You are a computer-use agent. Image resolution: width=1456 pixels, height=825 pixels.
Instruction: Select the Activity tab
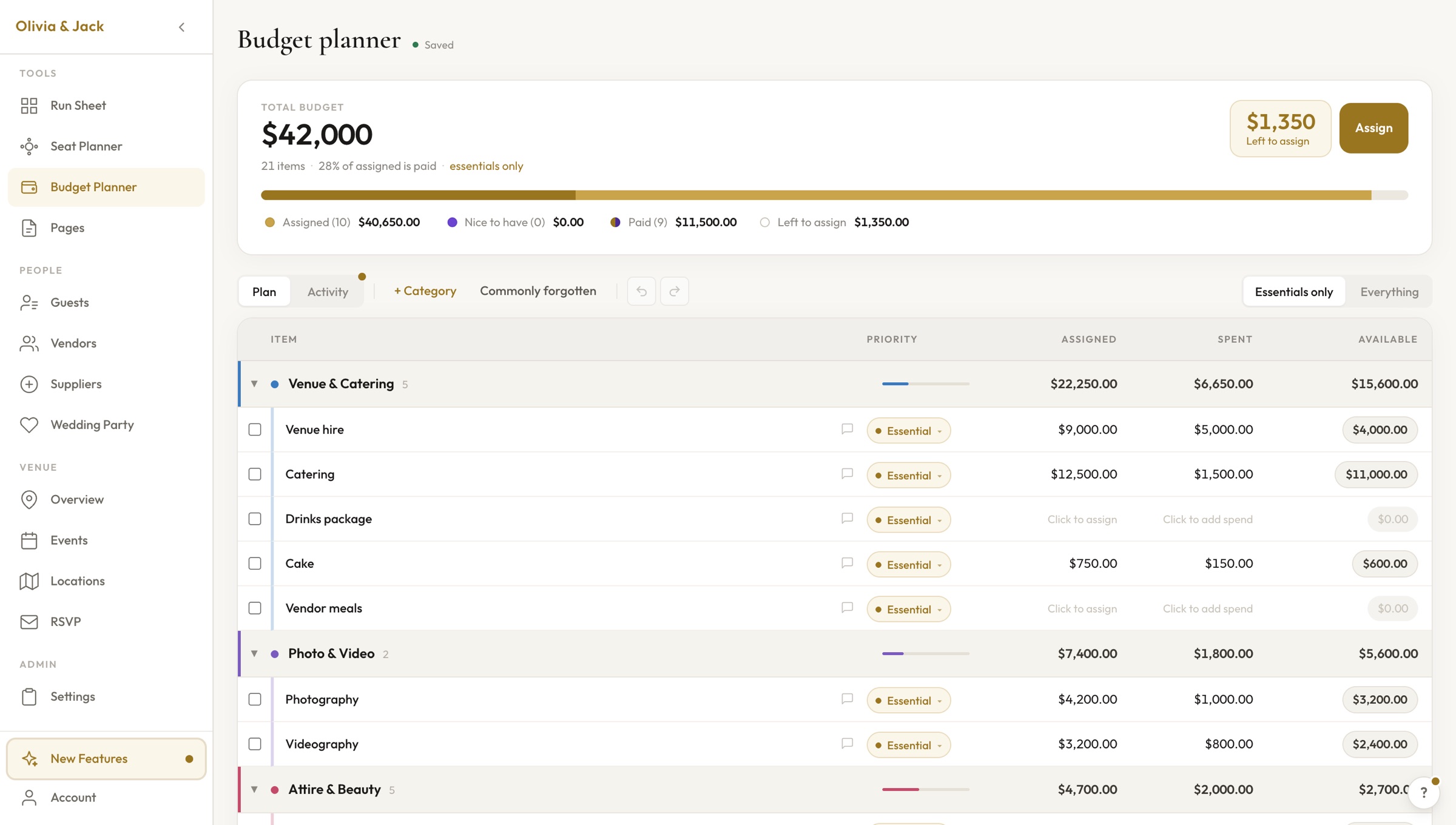pyautogui.click(x=328, y=292)
